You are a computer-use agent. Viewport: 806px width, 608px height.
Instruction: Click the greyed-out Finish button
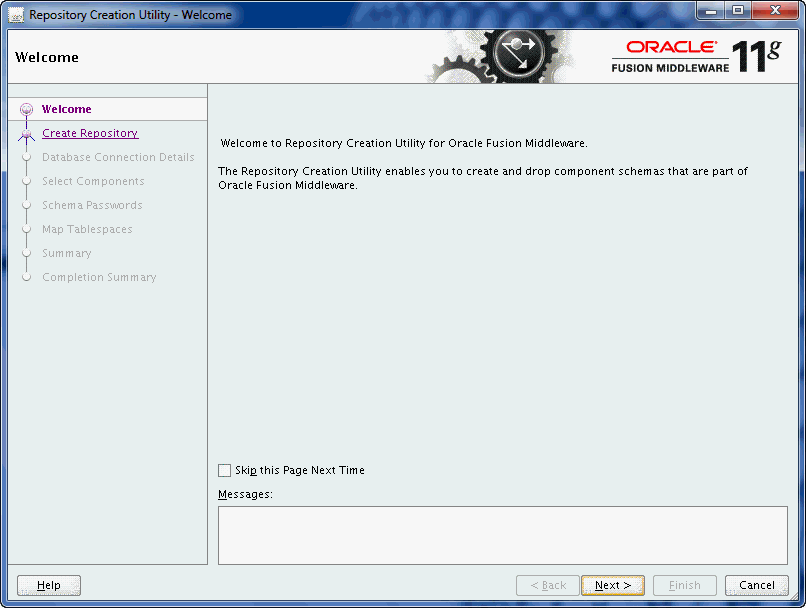pyautogui.click(x=684, y=585)
